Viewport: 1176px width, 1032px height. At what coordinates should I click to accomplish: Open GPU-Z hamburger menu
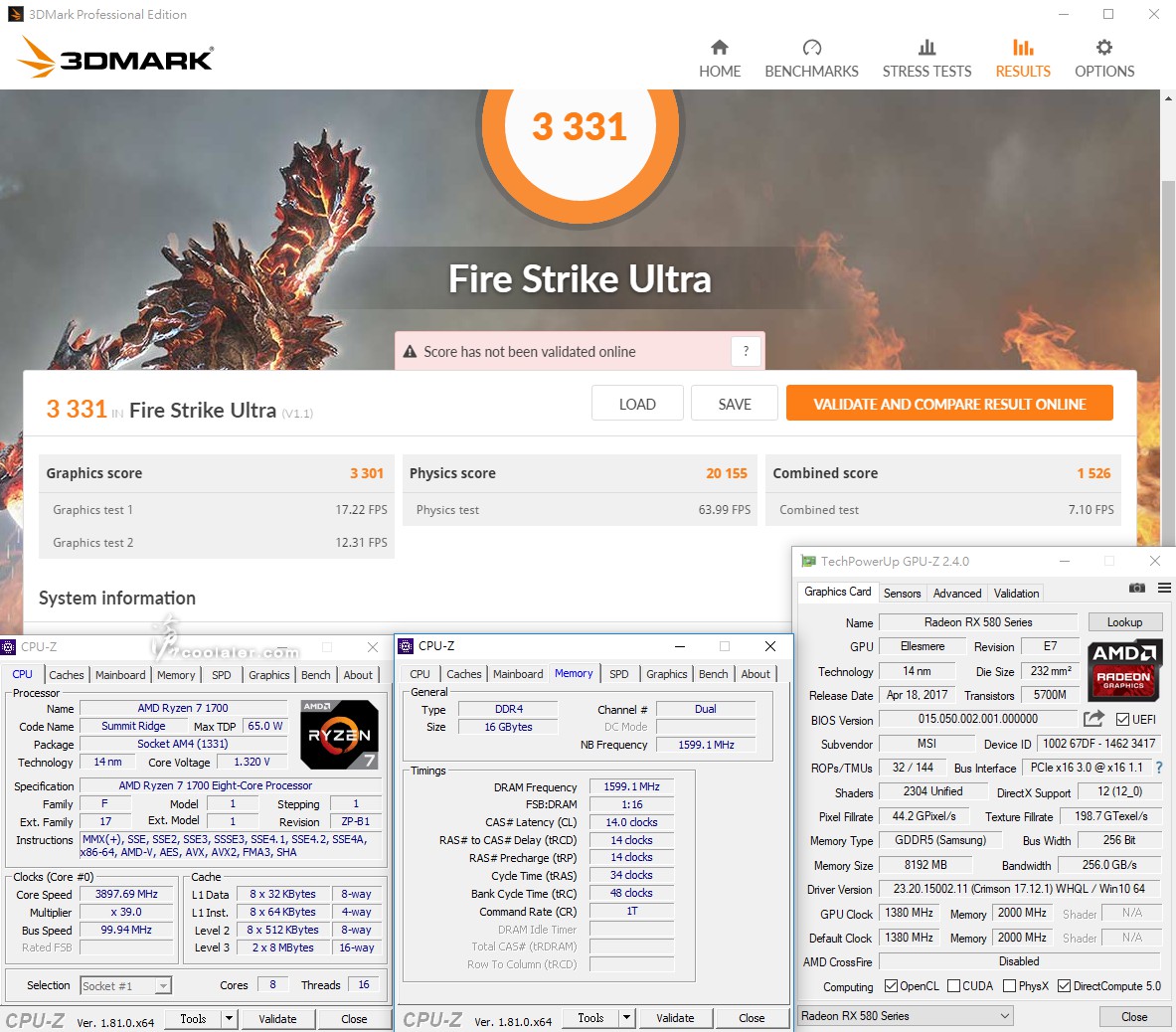[1164, 588]
